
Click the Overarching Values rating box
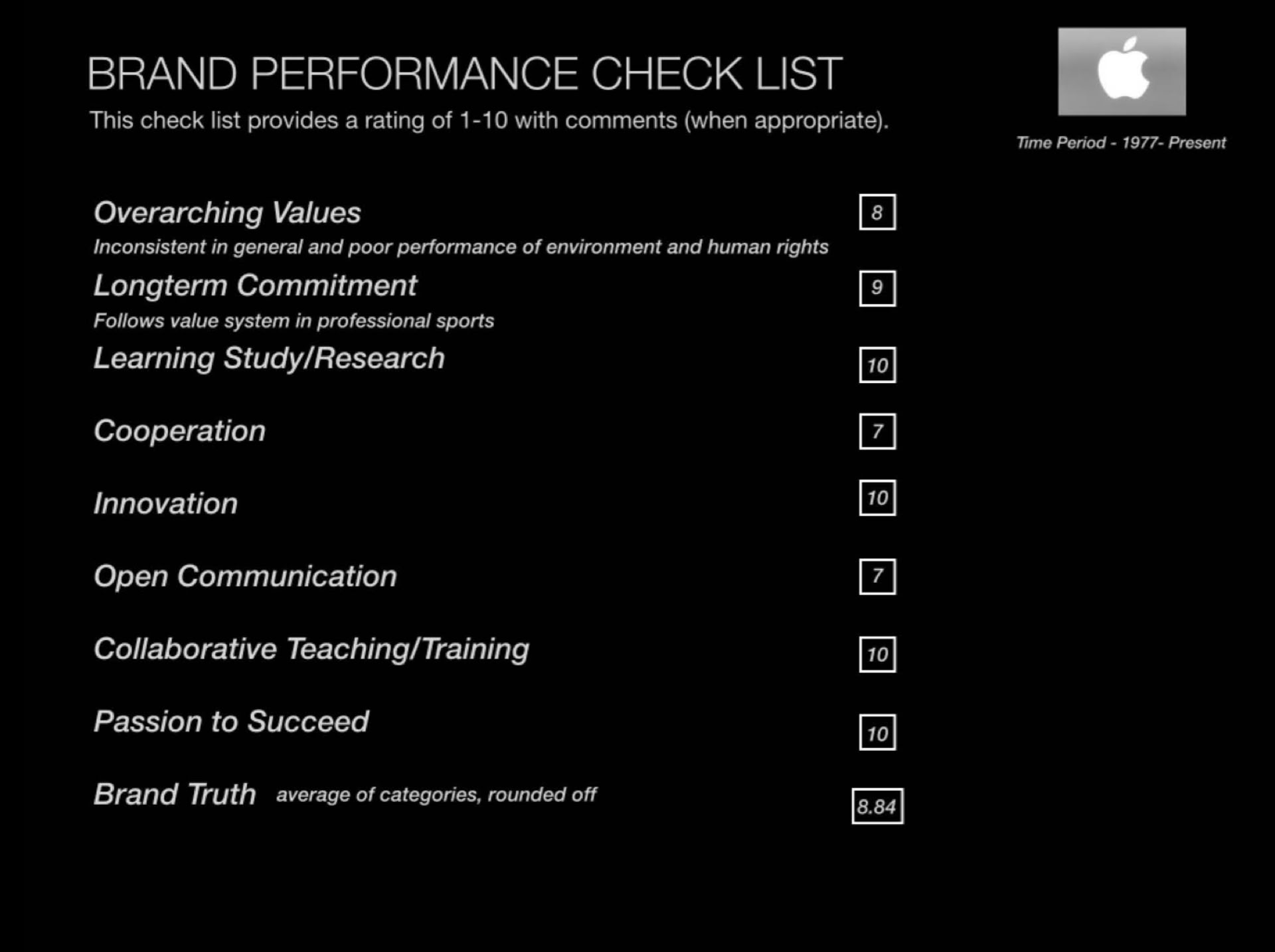877,212
